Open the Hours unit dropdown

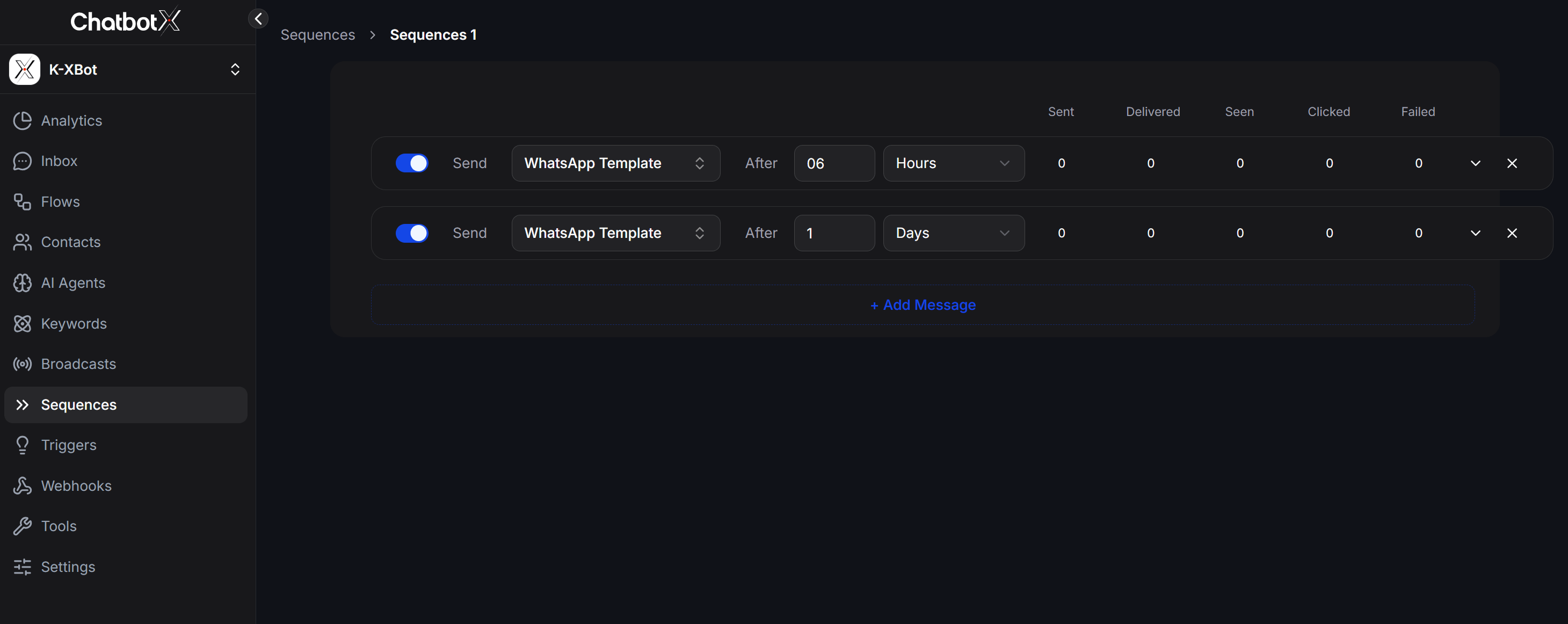coord(953,163)
